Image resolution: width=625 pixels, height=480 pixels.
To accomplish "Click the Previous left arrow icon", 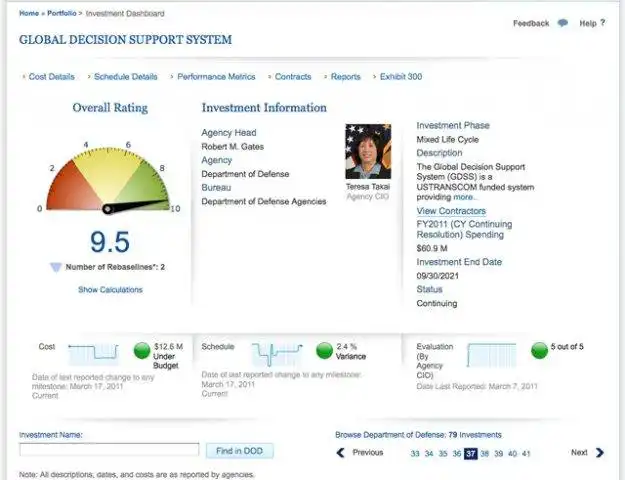I will click(340, 452).
